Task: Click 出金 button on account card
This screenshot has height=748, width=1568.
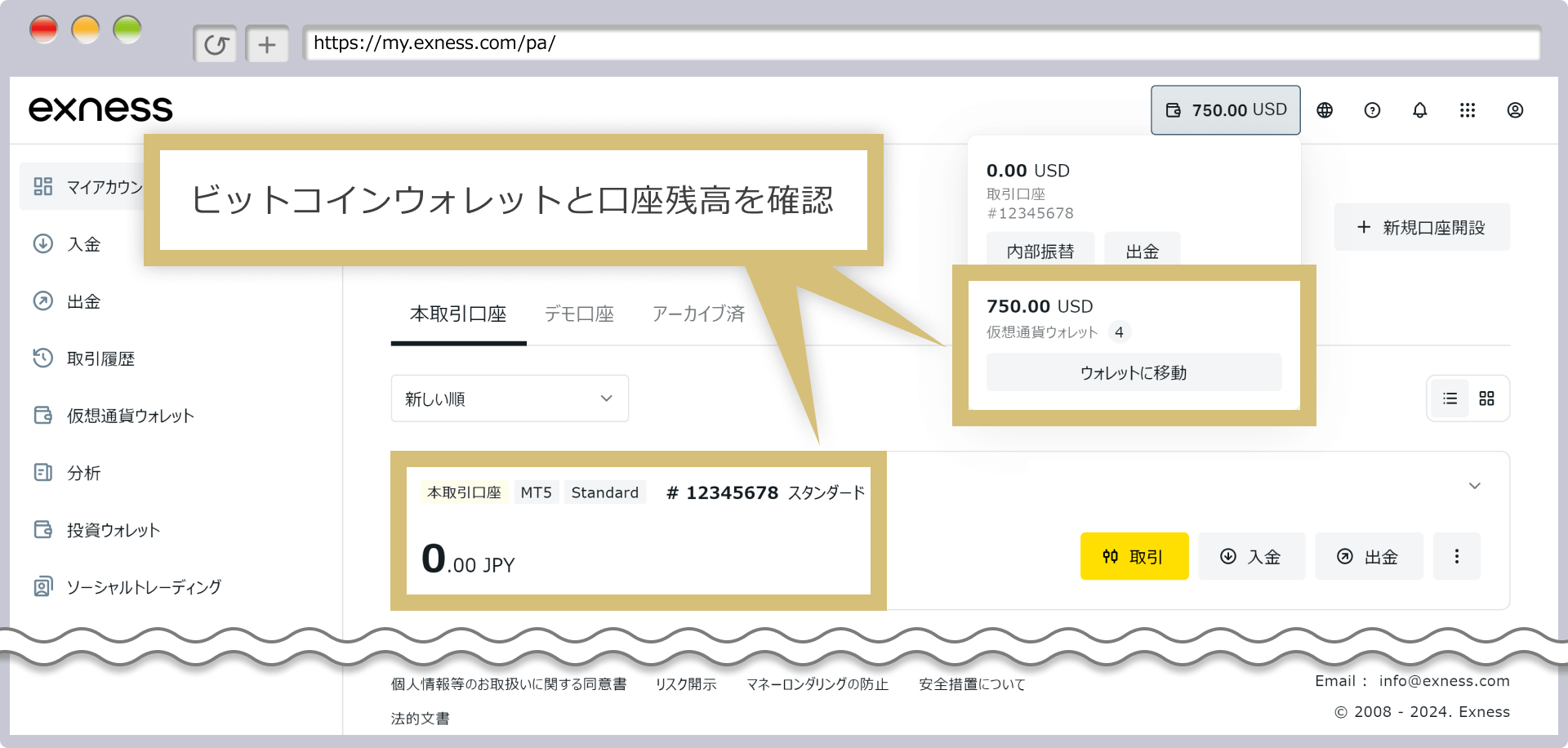Action: click(1369, 556)
